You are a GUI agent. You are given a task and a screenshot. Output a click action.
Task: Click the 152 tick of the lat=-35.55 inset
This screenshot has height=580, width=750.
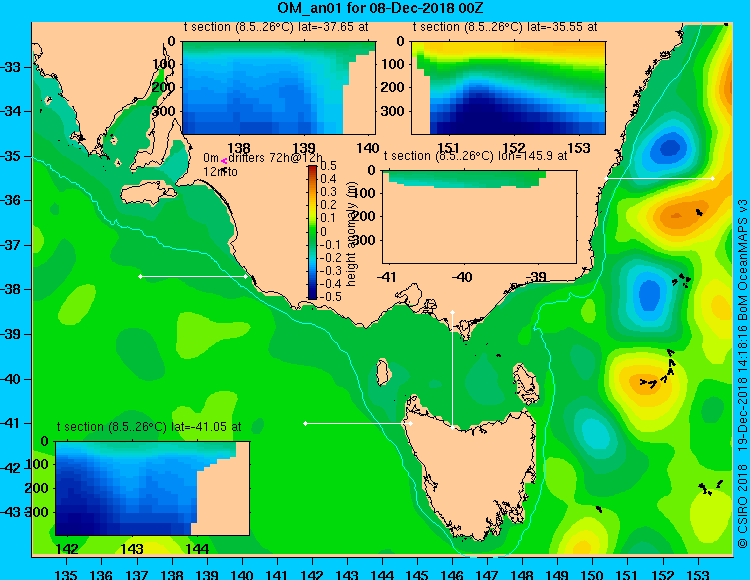514,148
